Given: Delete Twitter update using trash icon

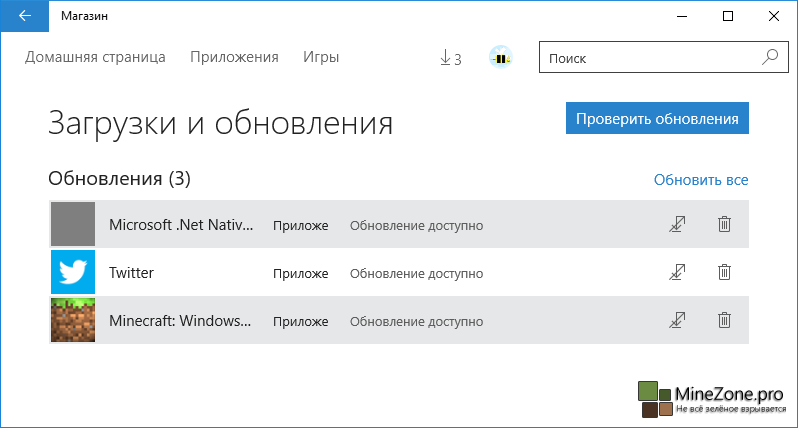Looking at the screenshot, I should 724,272.
